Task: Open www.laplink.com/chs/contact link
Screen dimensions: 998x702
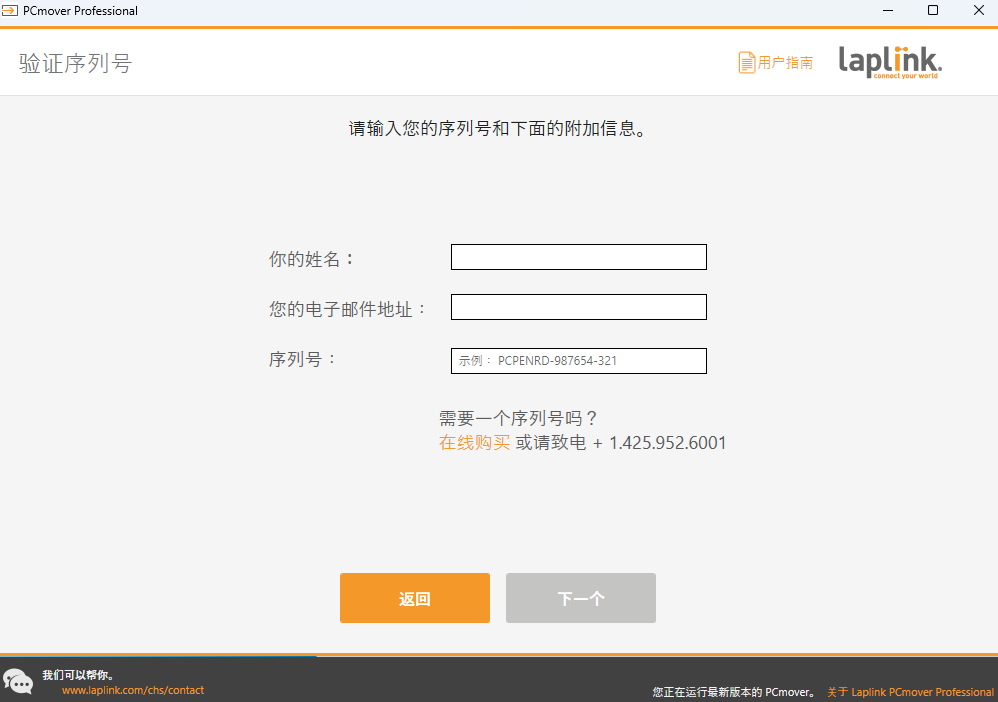Action: tap(133, 690)
